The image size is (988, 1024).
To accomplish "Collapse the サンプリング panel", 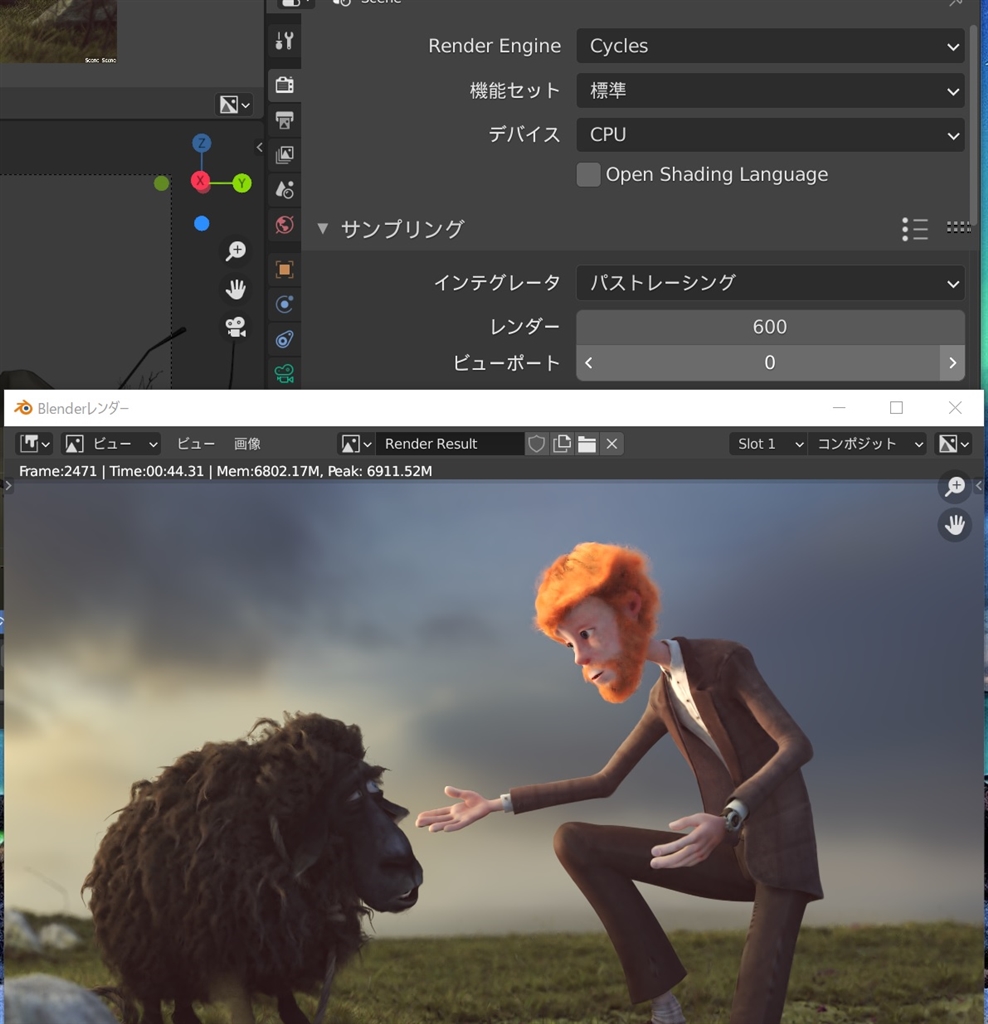I will [323, 229].
